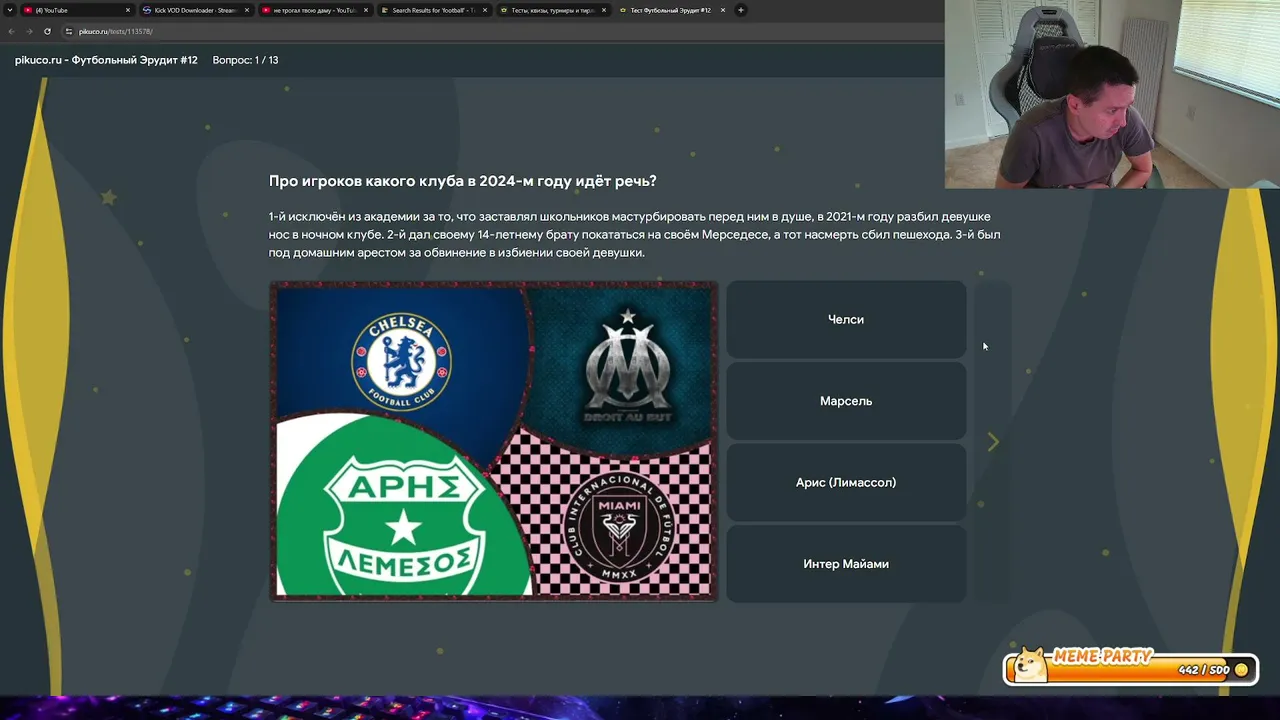View site information icon in address bar
Screen dimensions: 1280x720
69,31
